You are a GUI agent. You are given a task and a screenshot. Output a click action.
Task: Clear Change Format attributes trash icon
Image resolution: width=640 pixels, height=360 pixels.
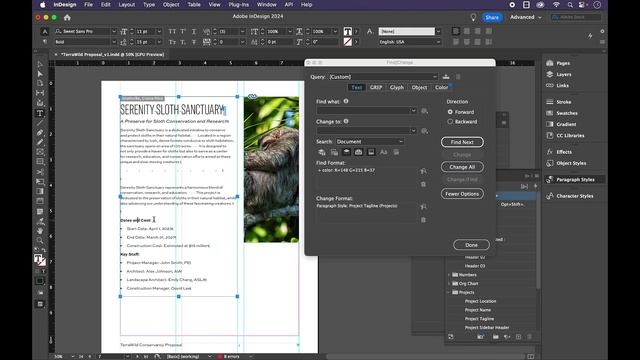coord(423,220)
